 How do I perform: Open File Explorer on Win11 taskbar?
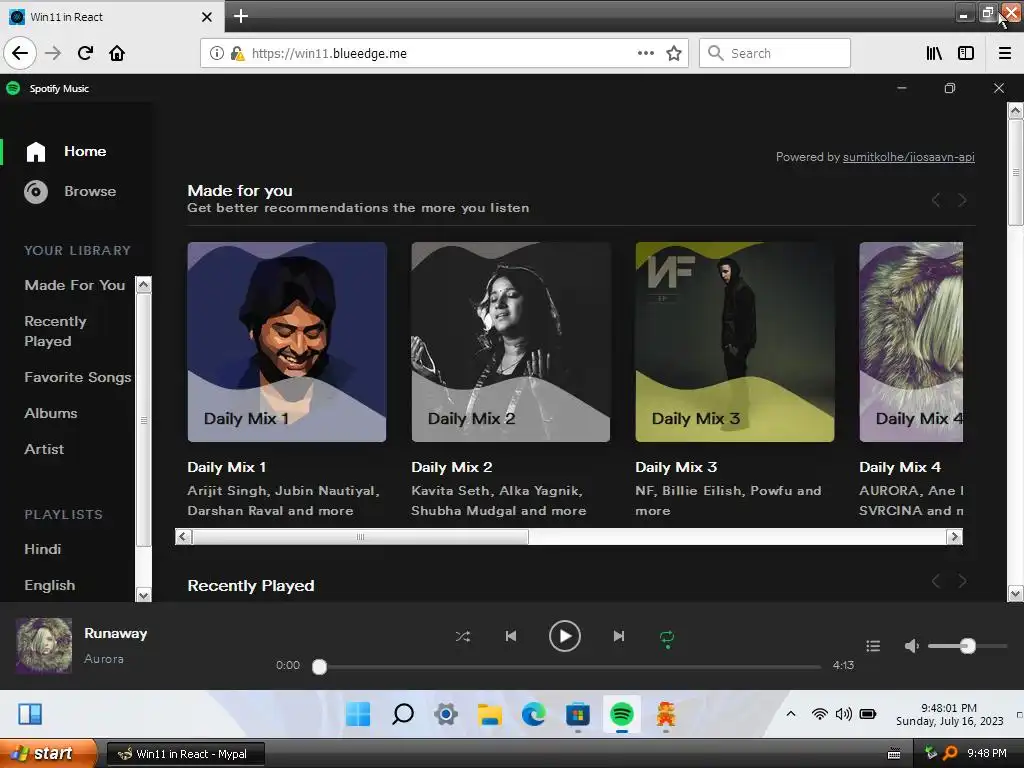(x=489, y=714)
